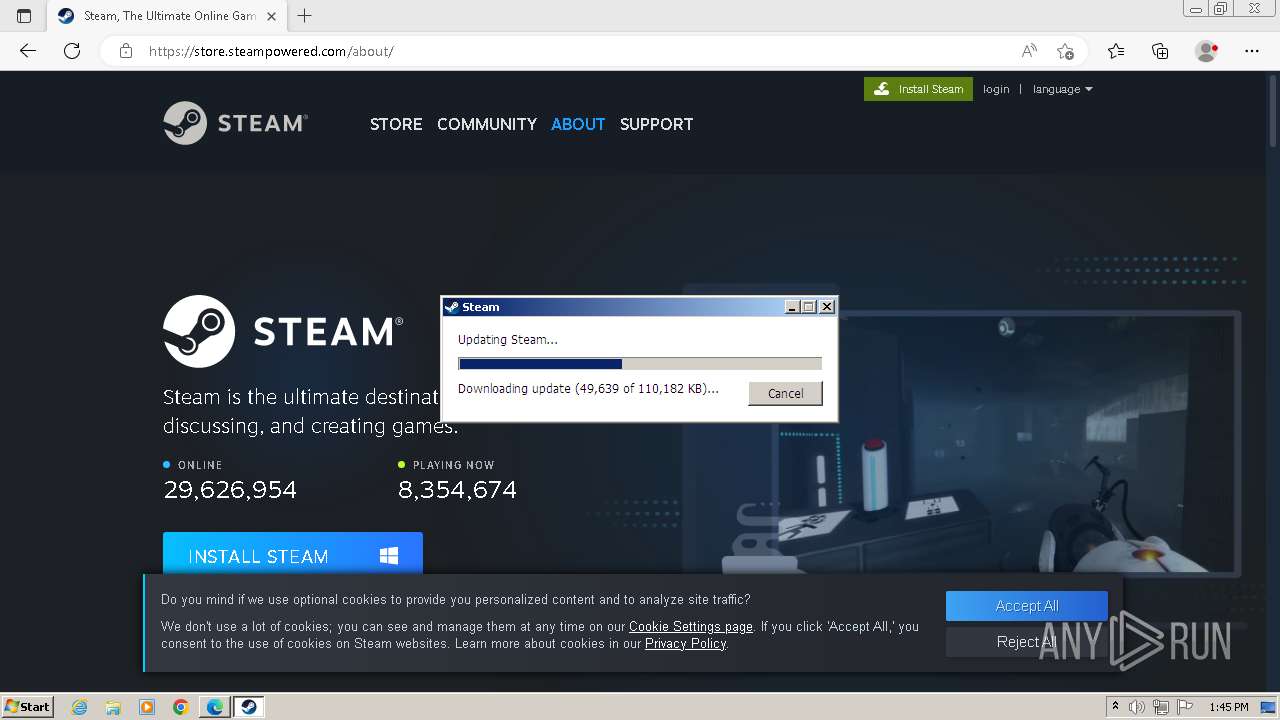Open File Explorer from taskbar
Image resolution: width=1280 pixels, height=720 pixels.
point(113,707)
